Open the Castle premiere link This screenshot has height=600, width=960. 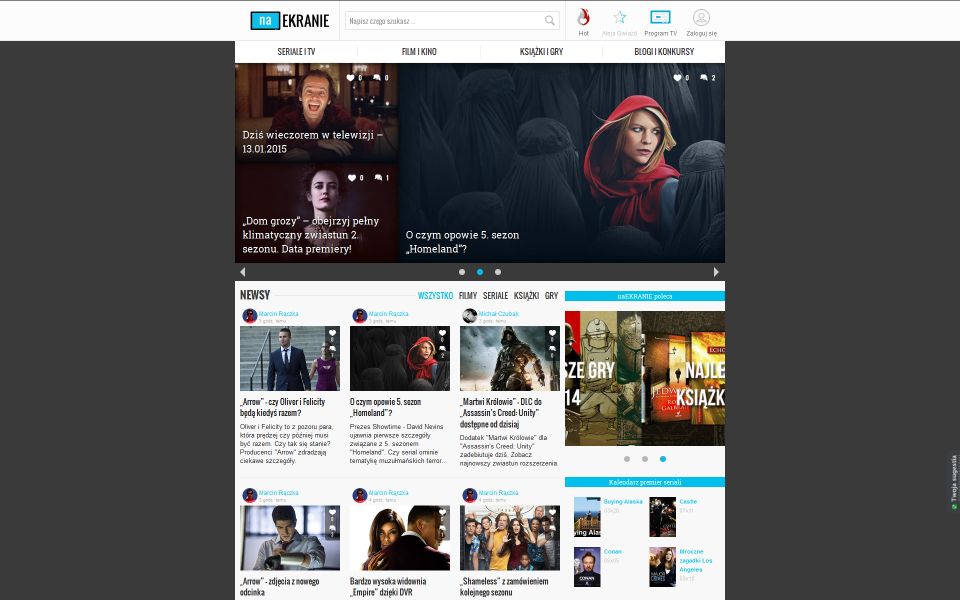click(x=688, y=501)
